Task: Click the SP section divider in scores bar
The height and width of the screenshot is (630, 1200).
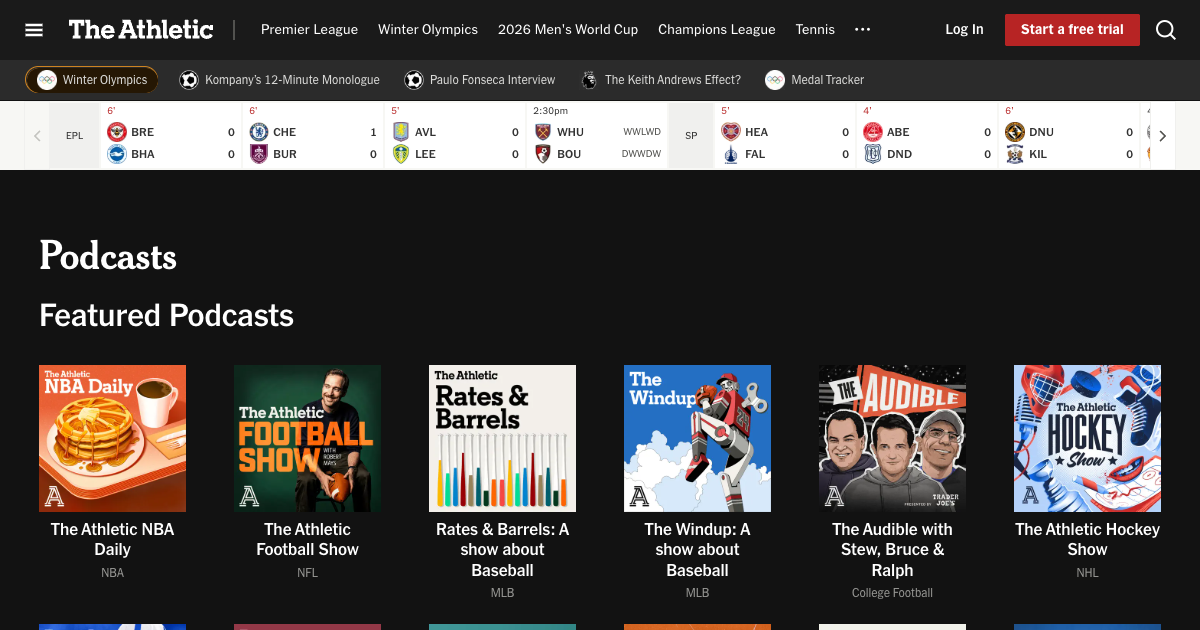Action: [x=690, y=135]
